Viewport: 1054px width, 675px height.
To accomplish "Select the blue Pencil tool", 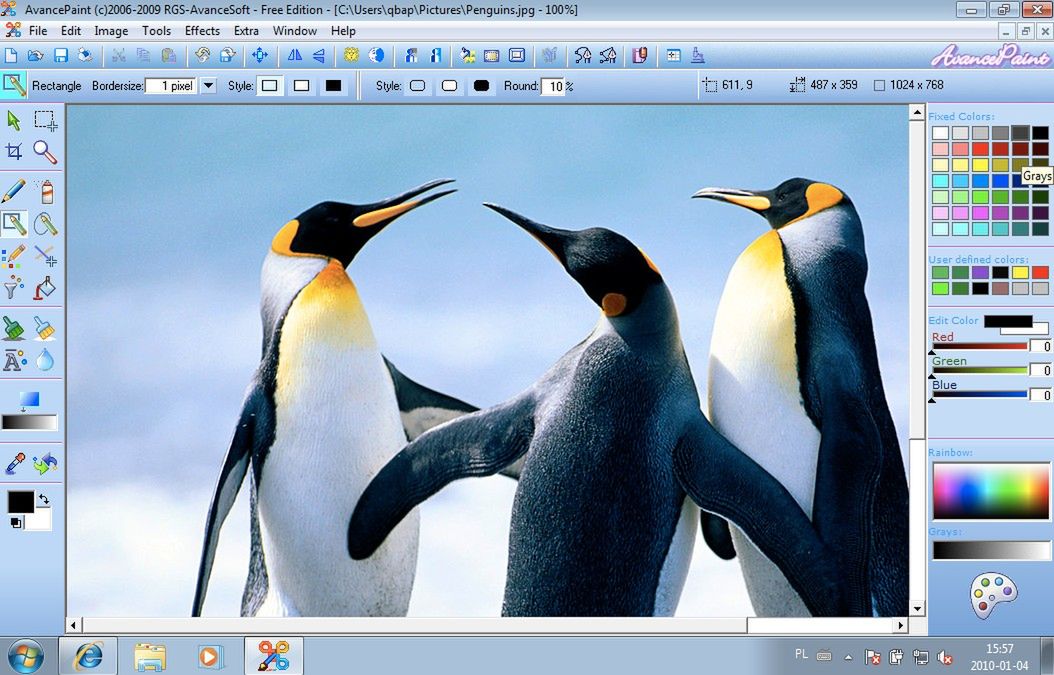I will (x=13, y=192).
